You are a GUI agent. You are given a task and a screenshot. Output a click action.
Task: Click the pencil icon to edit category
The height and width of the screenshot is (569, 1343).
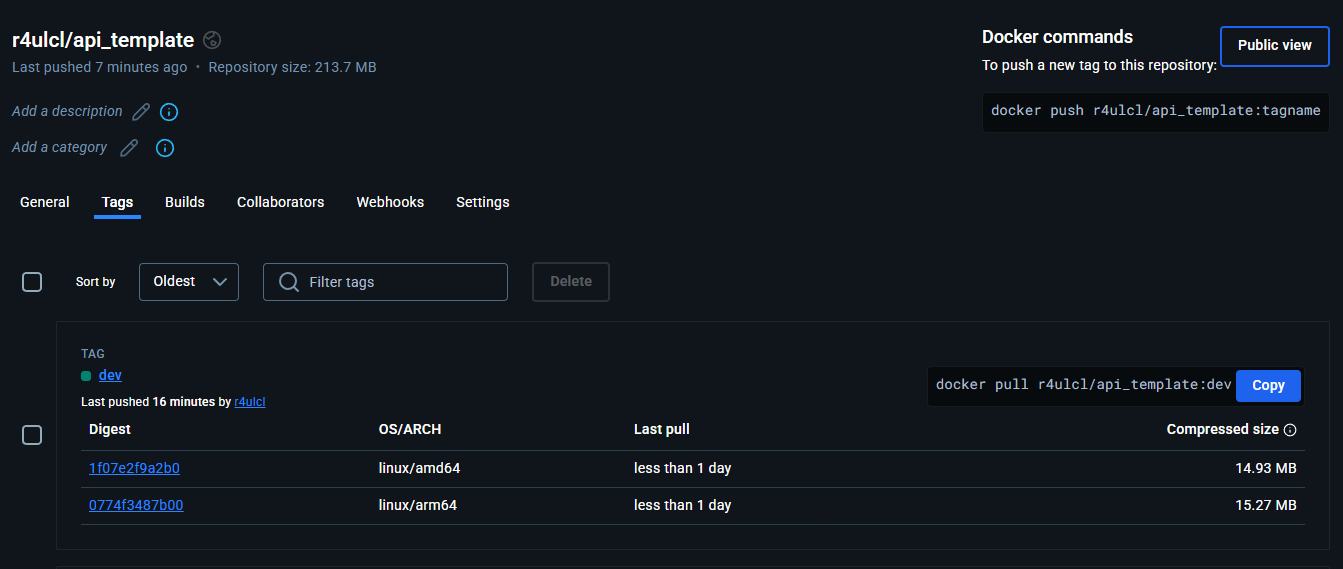tap(129, 148)
